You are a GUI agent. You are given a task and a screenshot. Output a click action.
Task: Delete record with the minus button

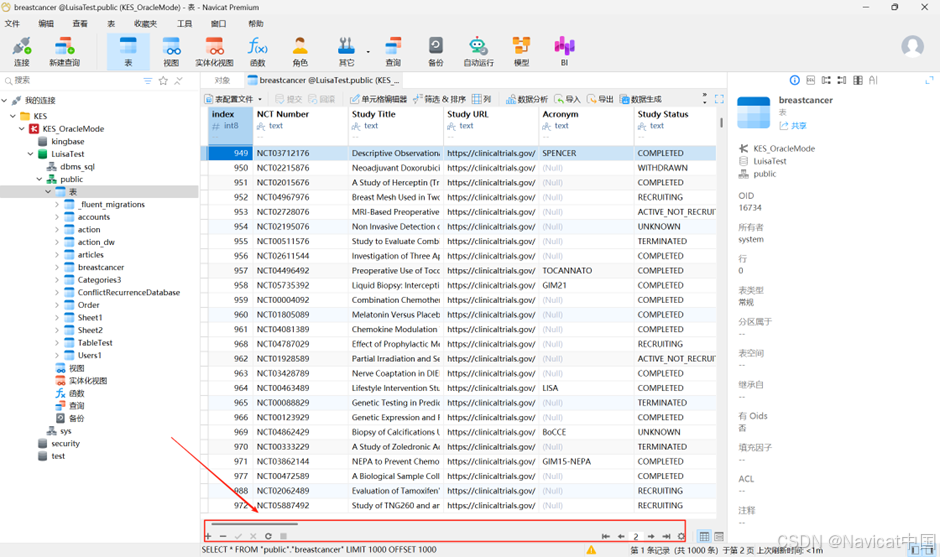pyautogui.click(x=223, y=536)
